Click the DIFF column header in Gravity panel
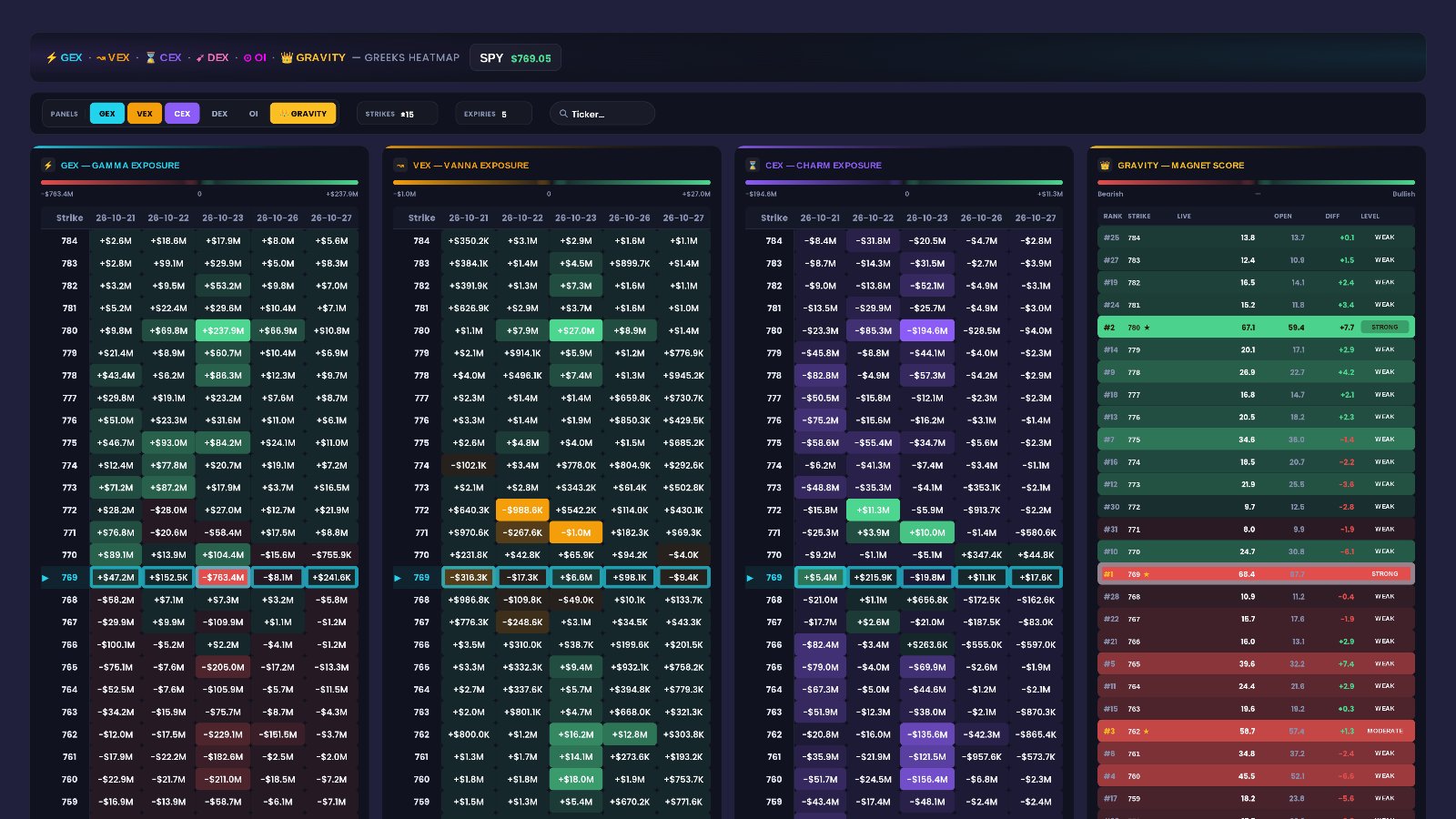 coord(1332,217)
